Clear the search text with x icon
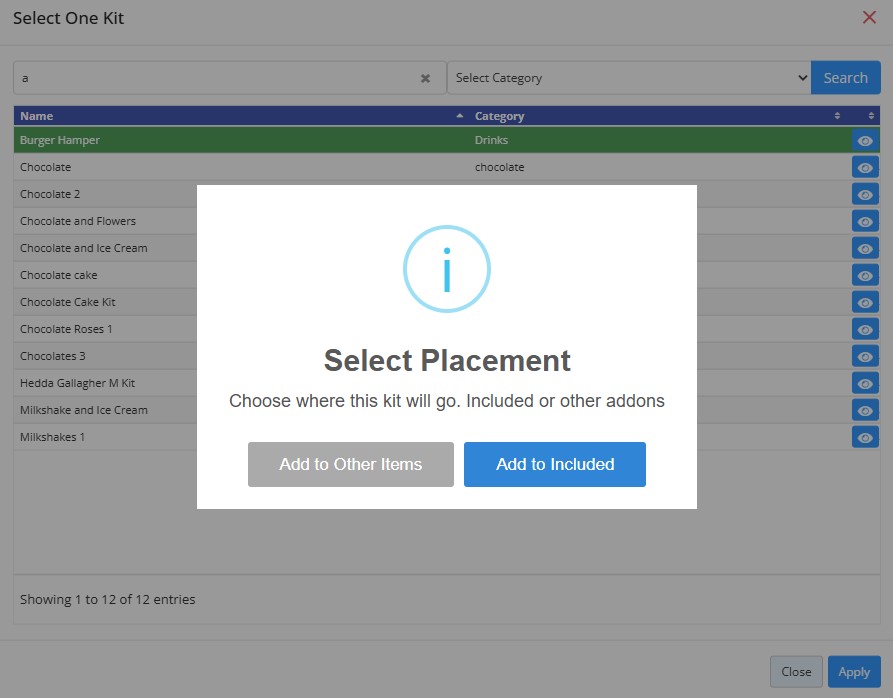Screen dimensions: 893x698 coord(425,79)
